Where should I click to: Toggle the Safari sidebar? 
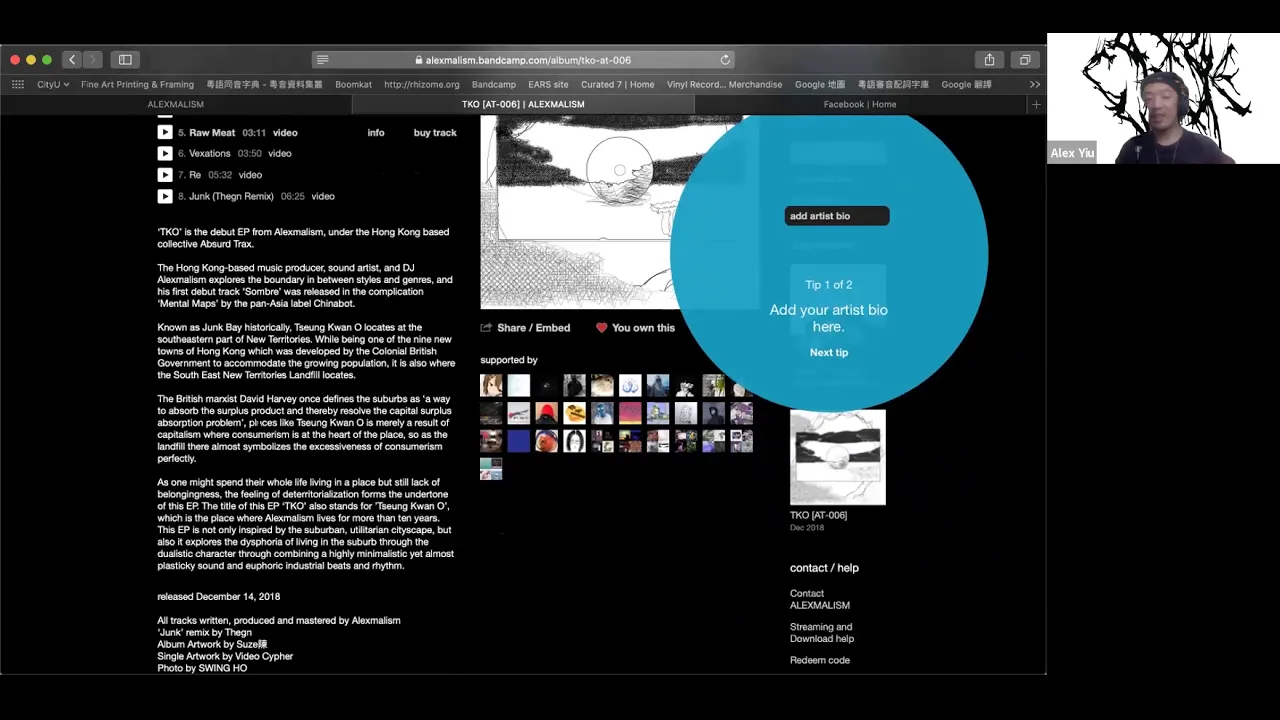pyautogui.click(x=125, y=60)
